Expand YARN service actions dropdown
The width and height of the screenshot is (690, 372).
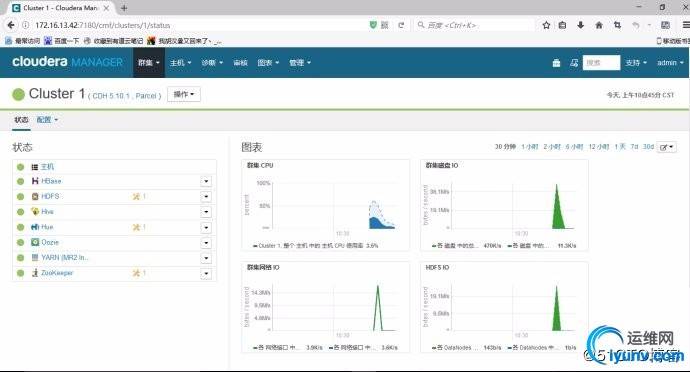click(206, 258)
